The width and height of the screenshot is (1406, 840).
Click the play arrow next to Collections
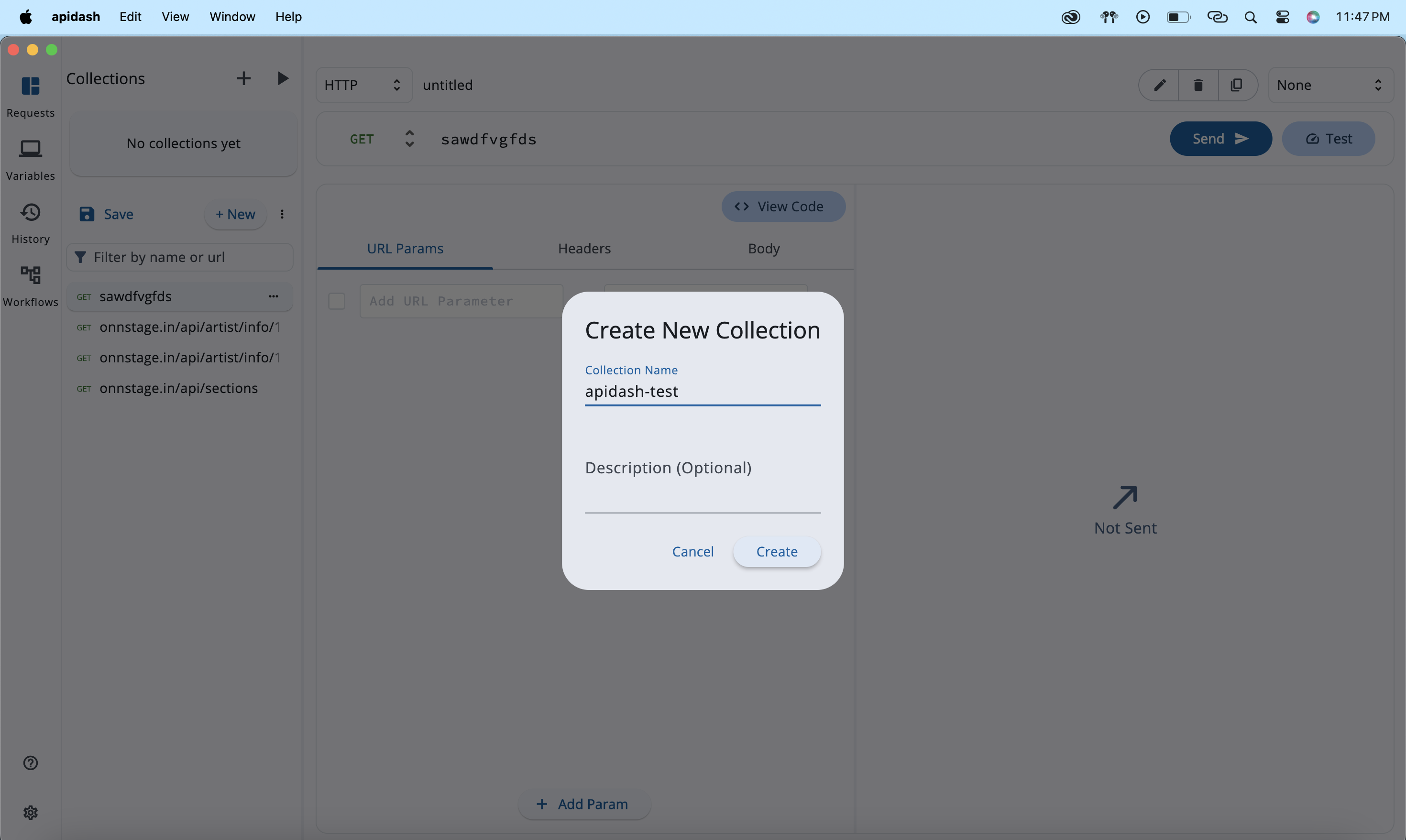pyautogui.click(x=283, y=79)
